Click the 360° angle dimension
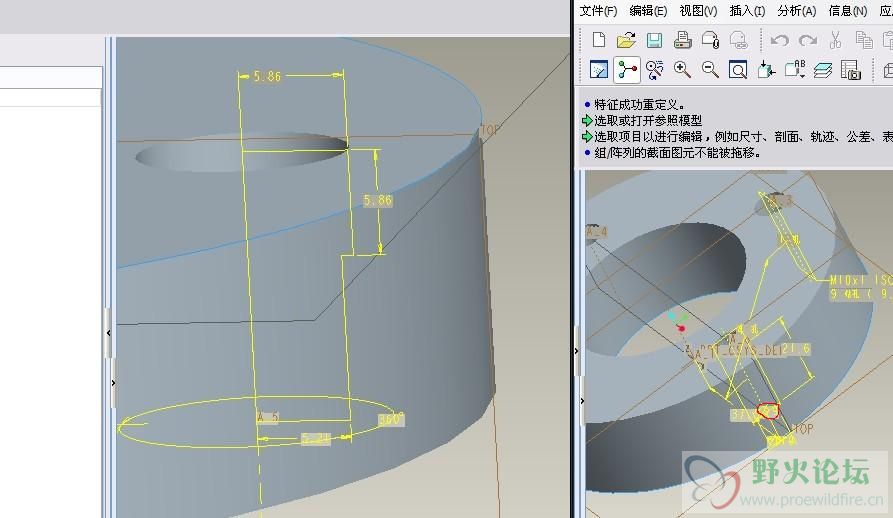 [391, 420]
